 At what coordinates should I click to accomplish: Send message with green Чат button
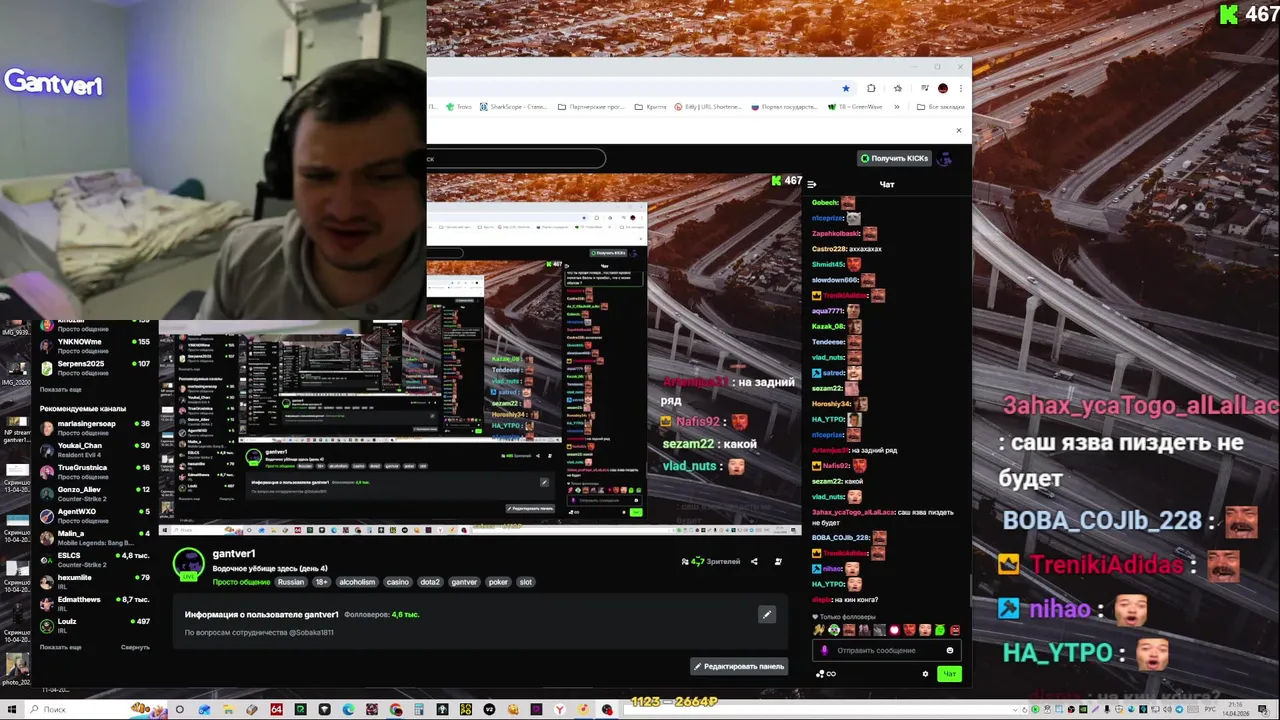[x=949, y=674]
